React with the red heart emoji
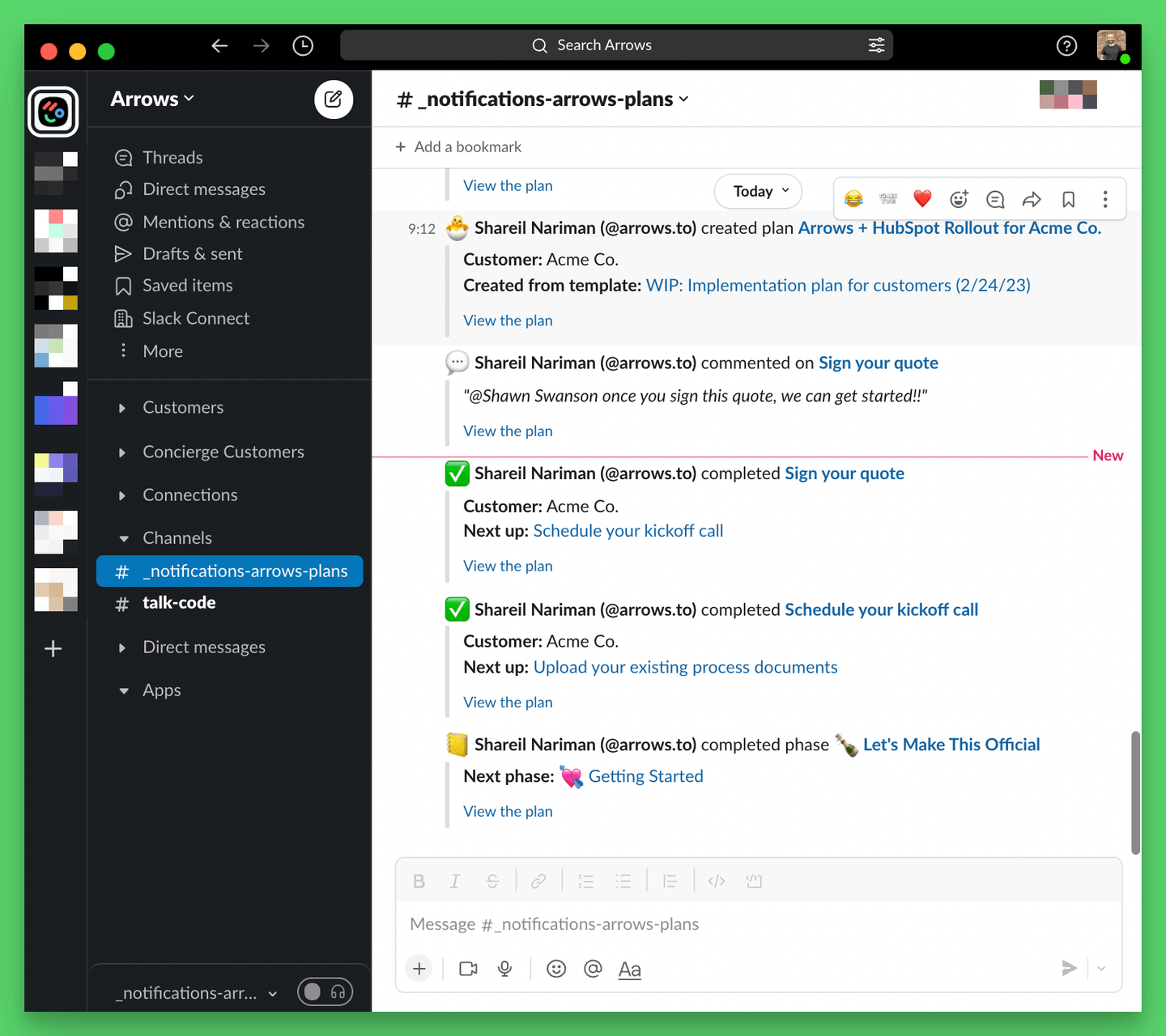The height and width of the screenshot is (1036, 1166). (922, 199)
